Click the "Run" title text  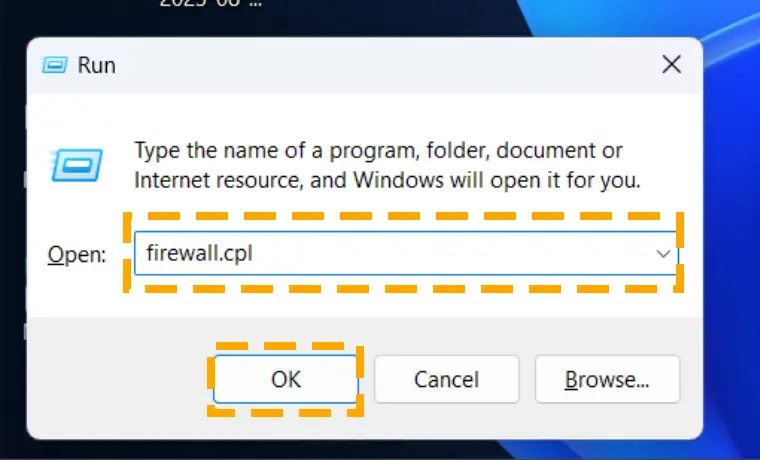[x=96, y=65]
